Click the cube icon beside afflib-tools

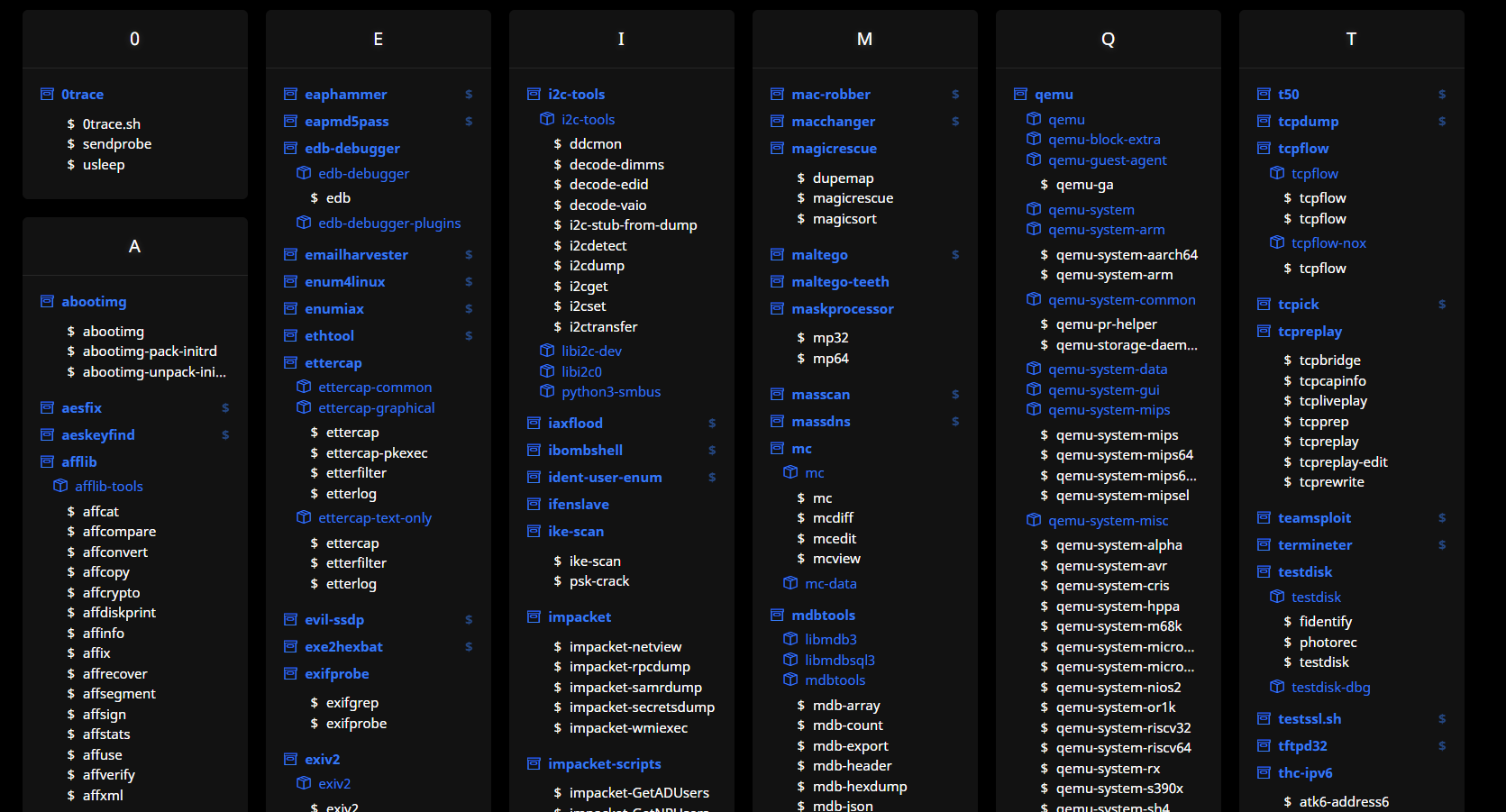point(60,486)
